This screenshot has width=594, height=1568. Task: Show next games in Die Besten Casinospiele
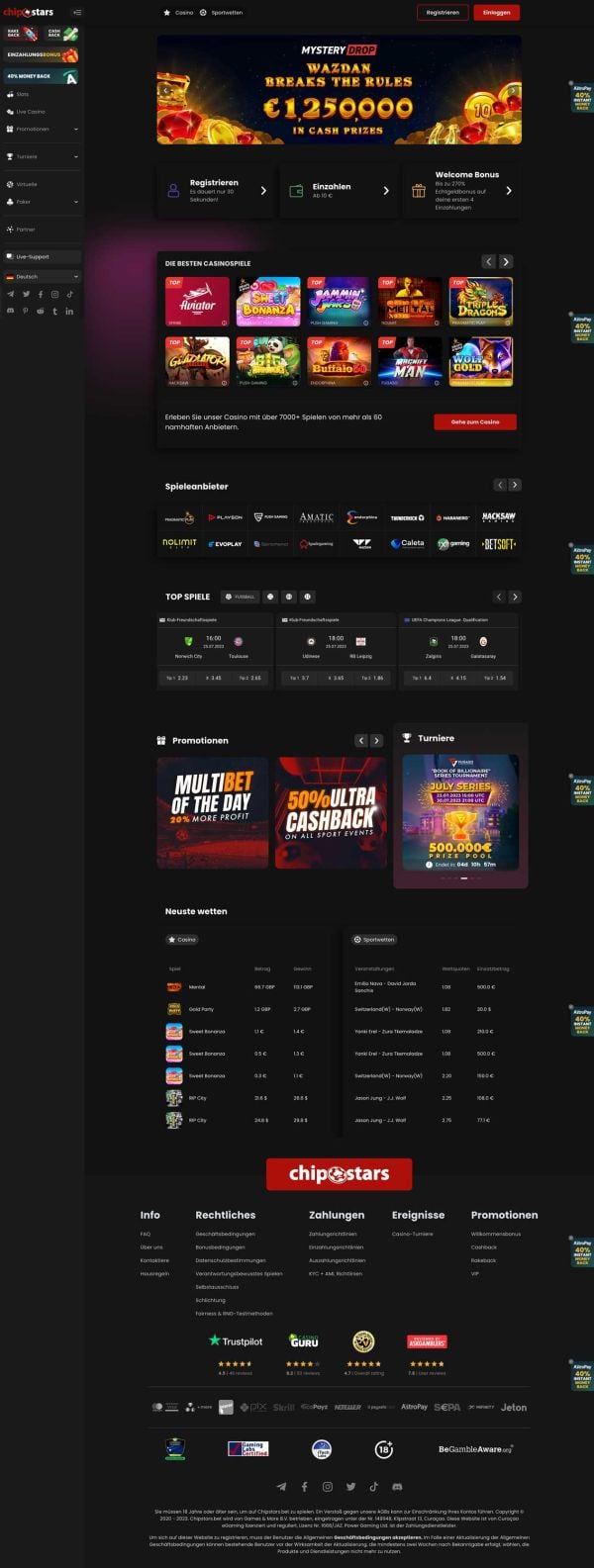(506, 261)
